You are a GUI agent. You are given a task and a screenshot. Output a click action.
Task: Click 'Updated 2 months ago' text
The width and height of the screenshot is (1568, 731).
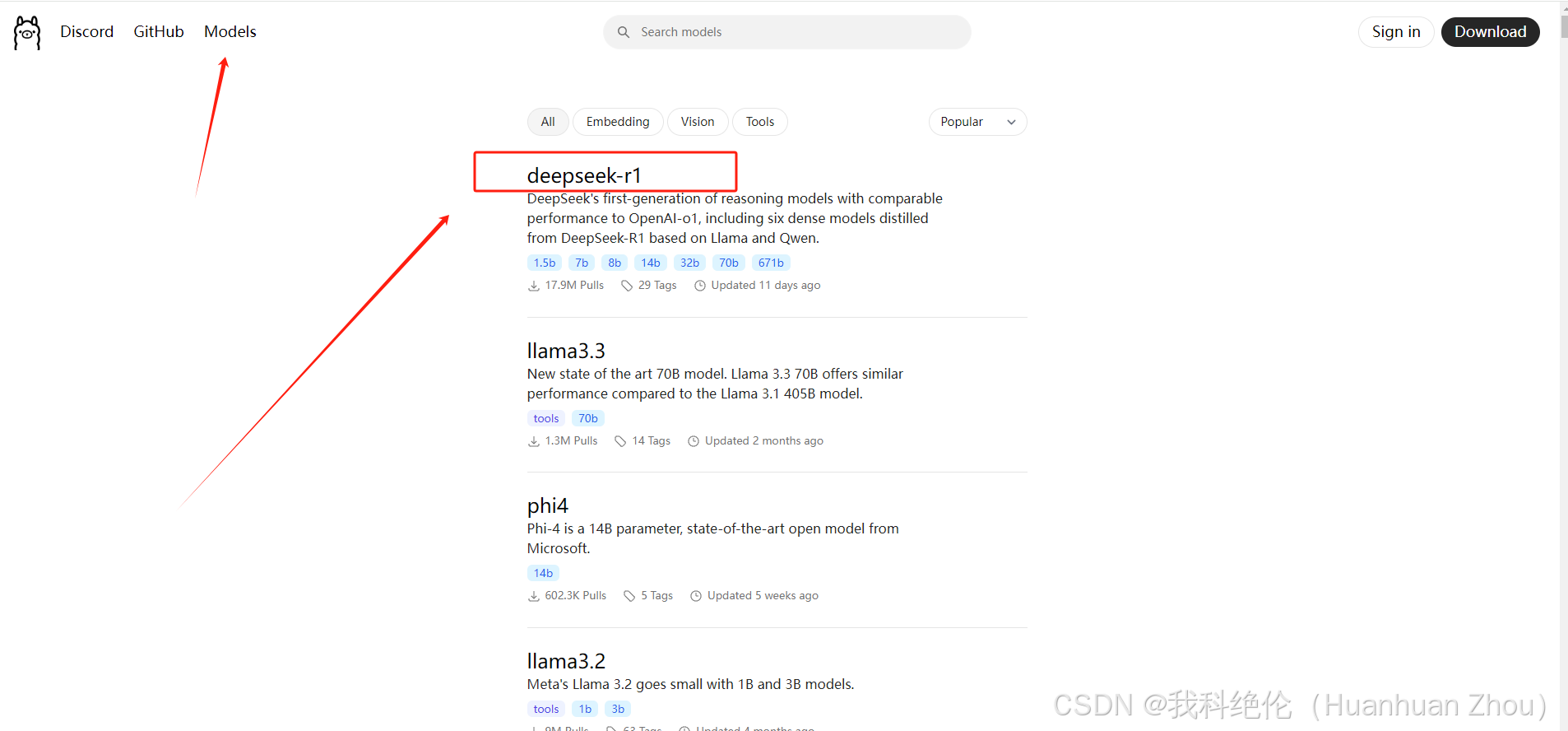coord(764,441)
